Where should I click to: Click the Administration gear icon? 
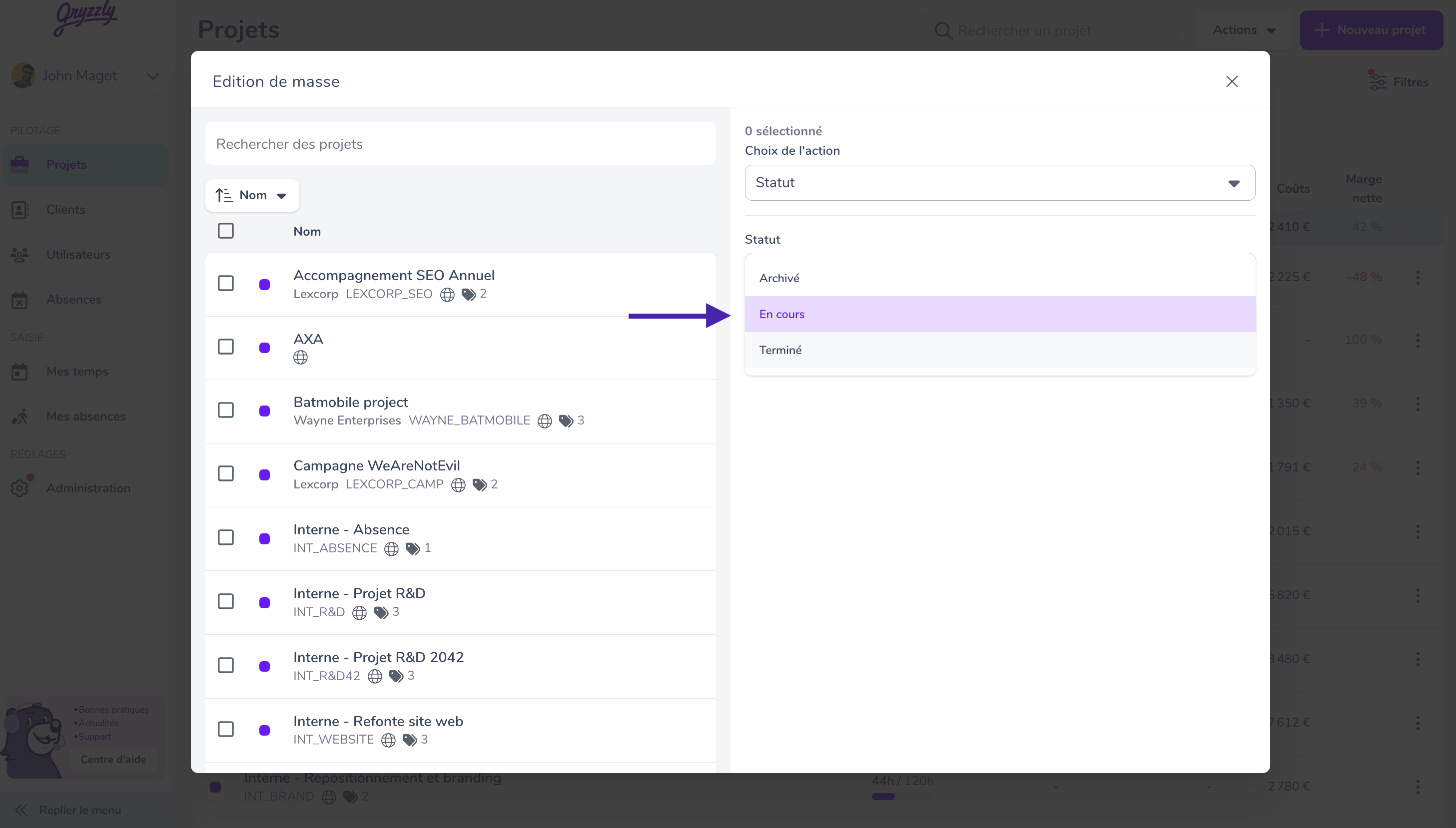[x=20, y=488]
